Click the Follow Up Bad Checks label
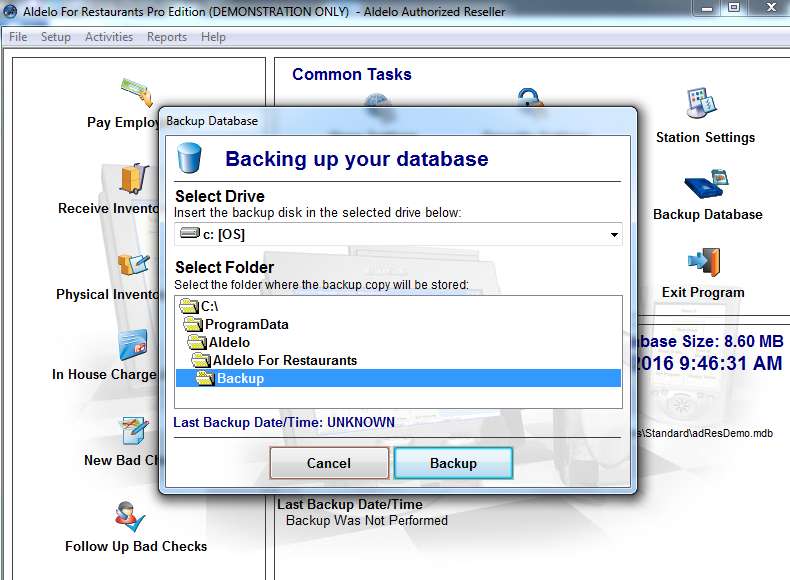The image size is (790, 580). pos(136,546)
